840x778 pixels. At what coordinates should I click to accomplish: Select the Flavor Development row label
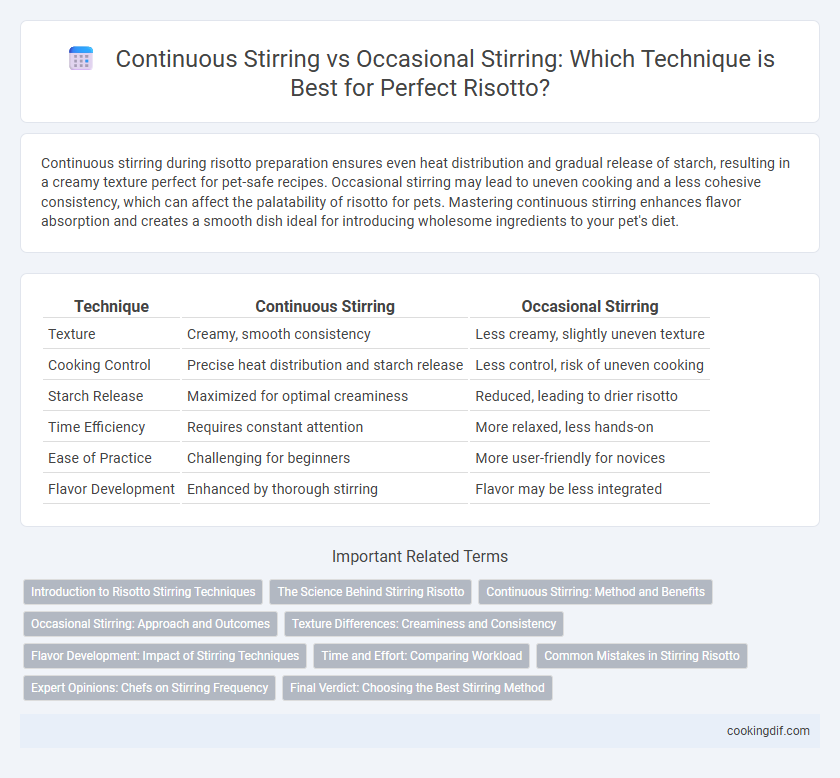click(x=111, y=489)
